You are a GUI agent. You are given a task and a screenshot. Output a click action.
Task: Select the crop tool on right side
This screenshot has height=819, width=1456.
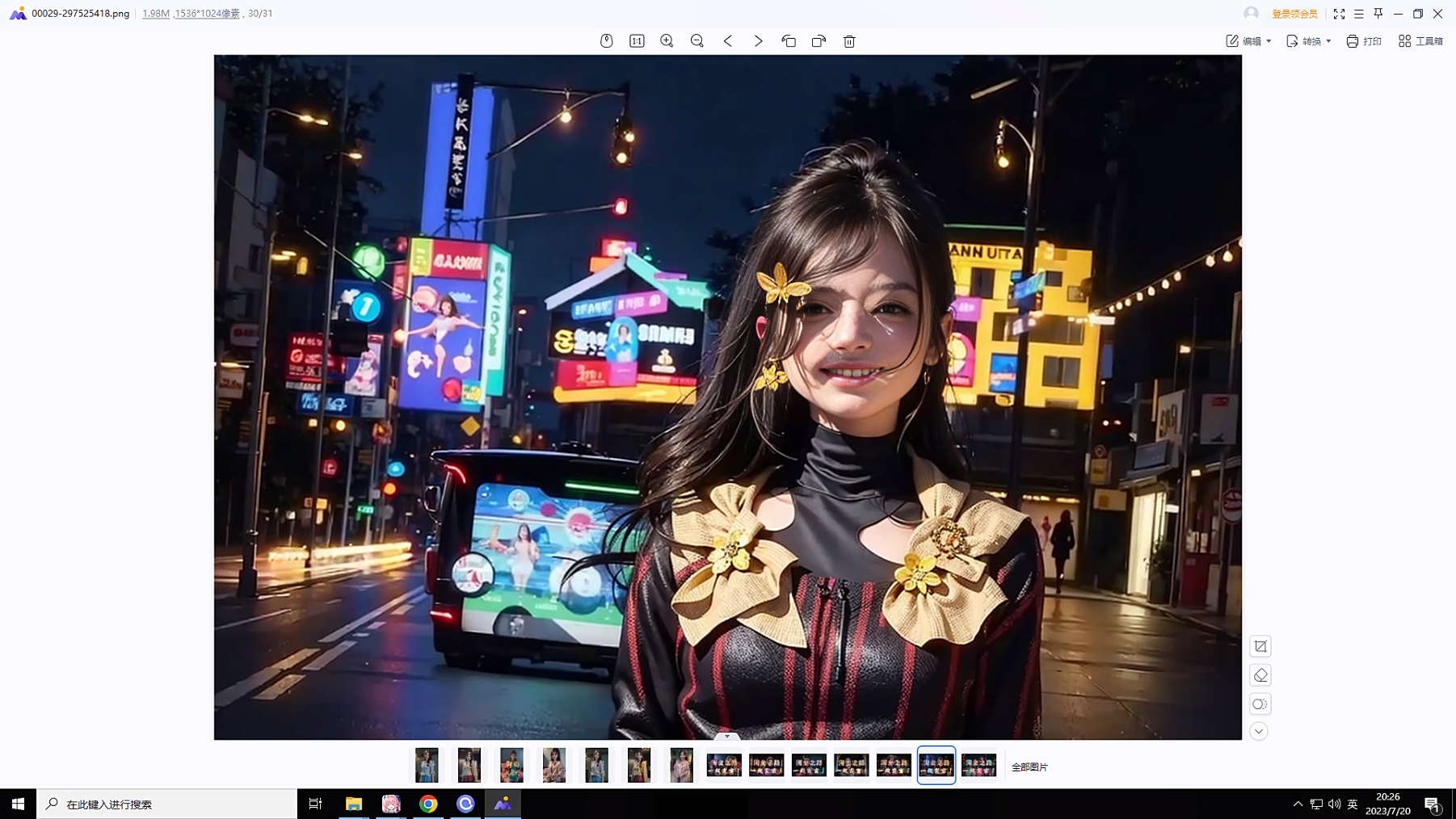1260,646
